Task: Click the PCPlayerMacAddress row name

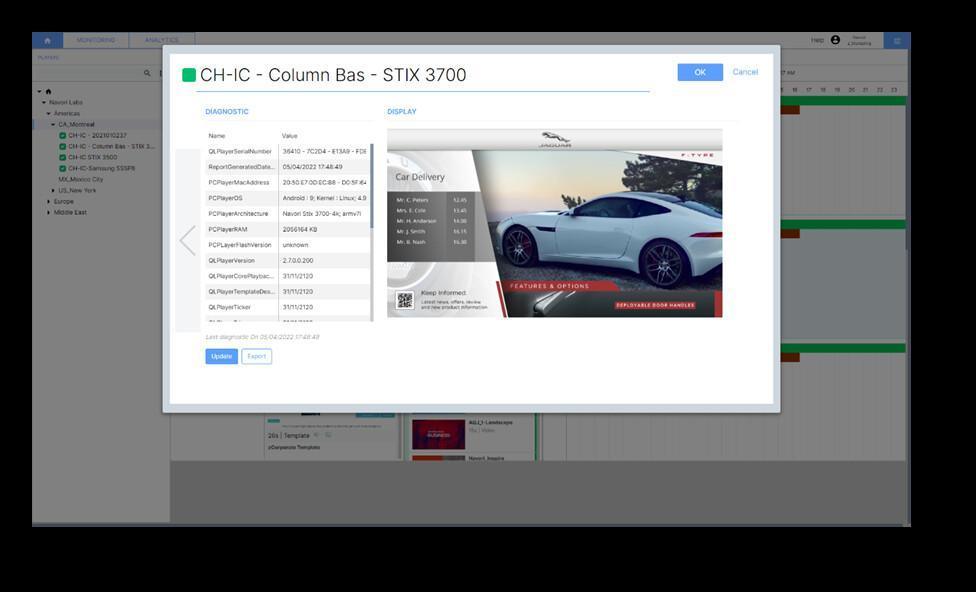Action: (x=239, y=182)
